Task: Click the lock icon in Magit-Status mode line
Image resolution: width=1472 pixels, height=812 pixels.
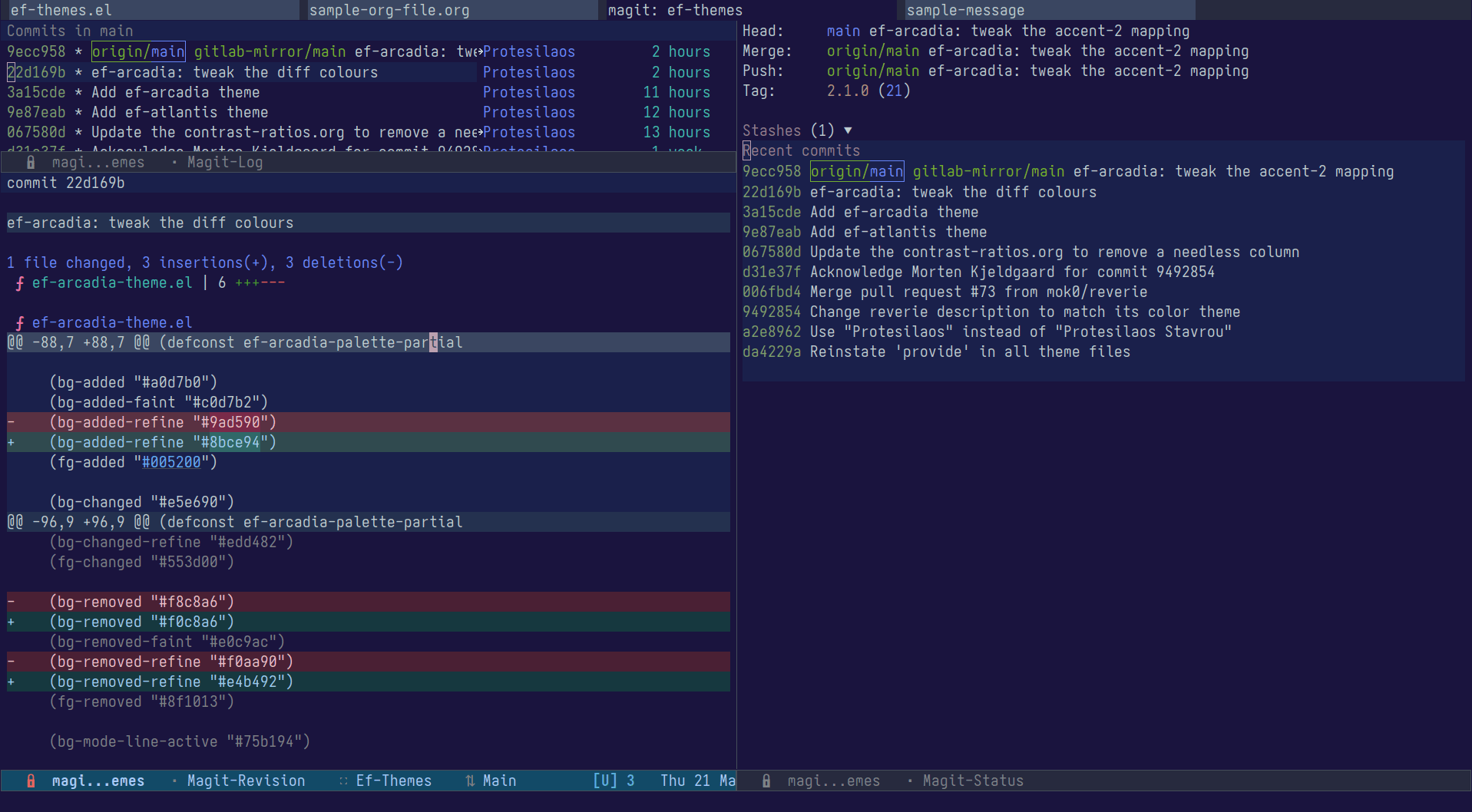Action: click(766, 781)
